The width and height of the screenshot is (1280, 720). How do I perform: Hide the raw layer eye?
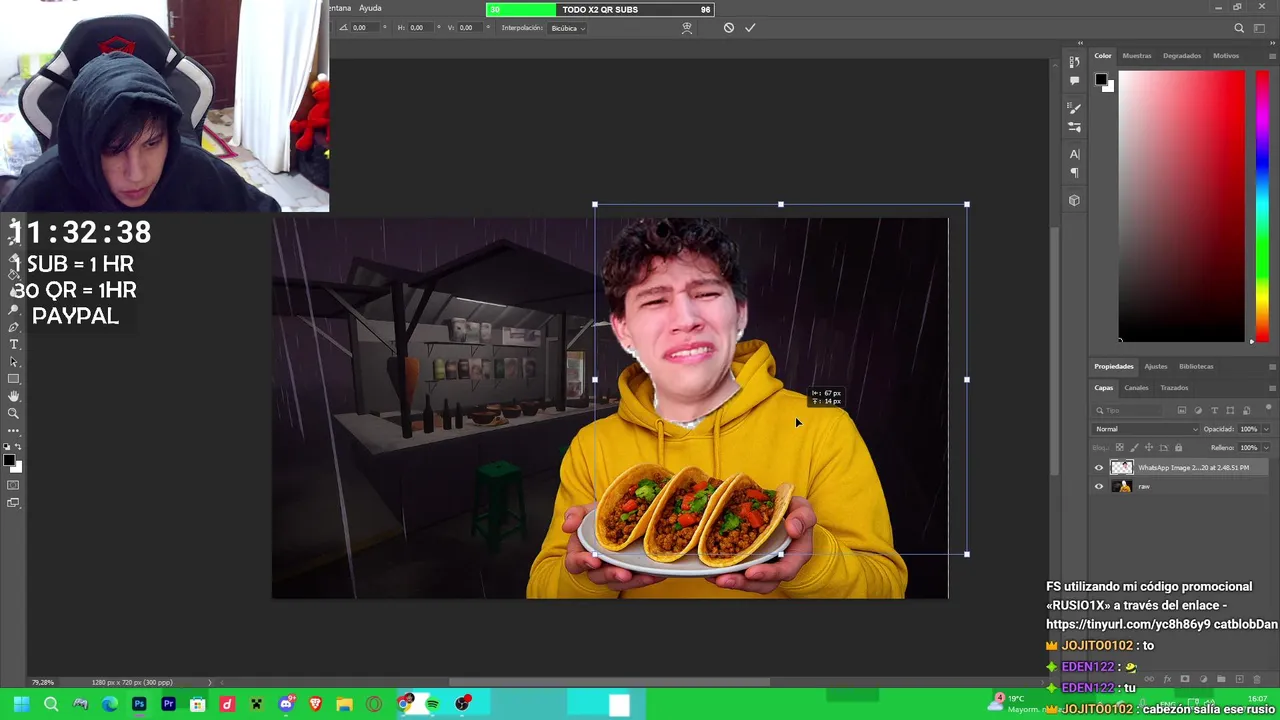[x=1099, y=487]
